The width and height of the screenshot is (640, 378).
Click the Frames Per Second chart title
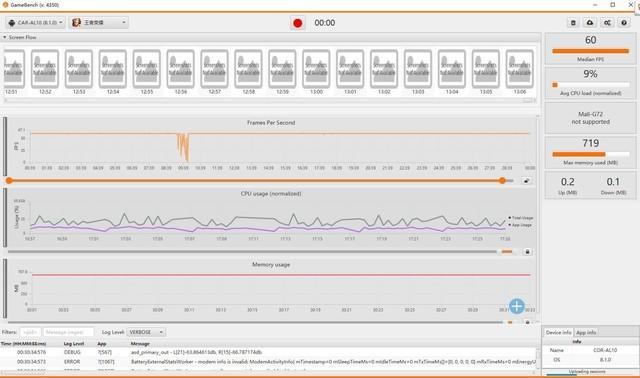tap(271, 122)
